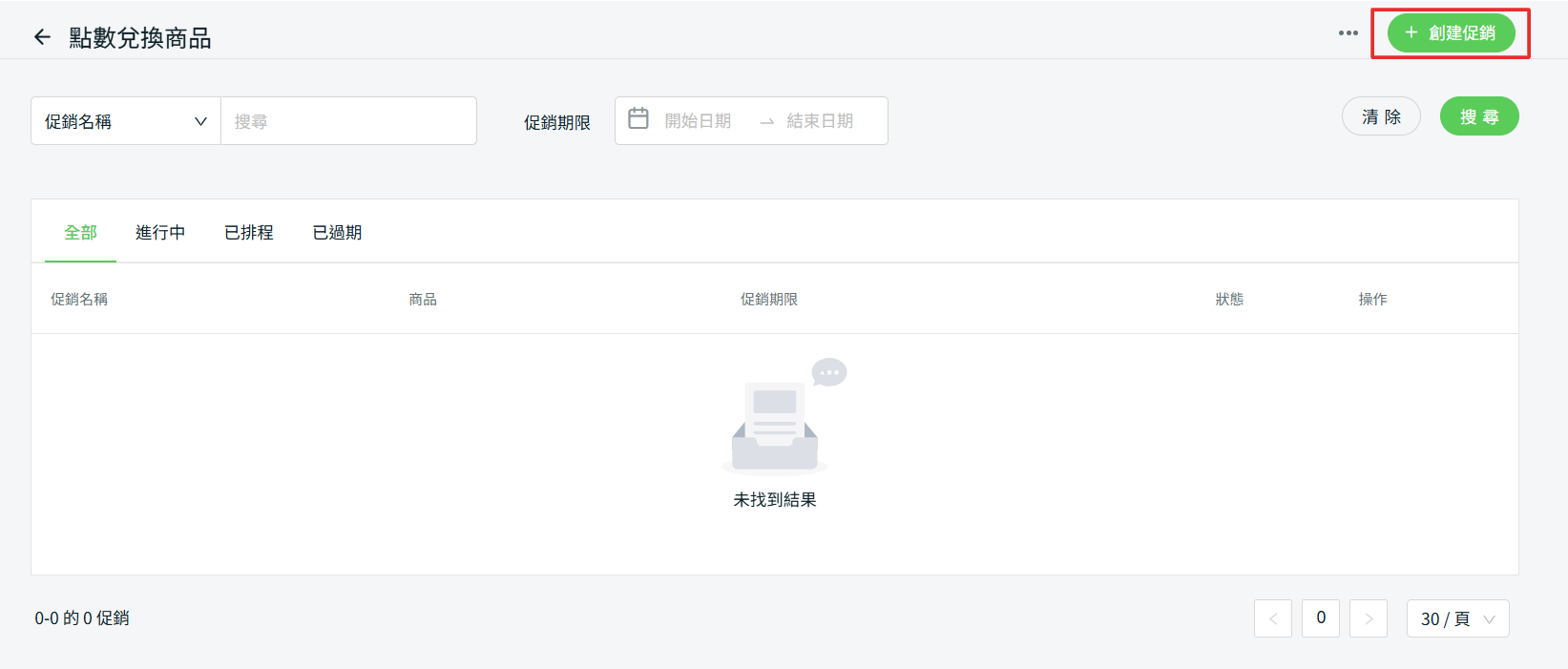Click the empty inbox illustration
This screenshot has width=1568, height=669.
(775, 420)
